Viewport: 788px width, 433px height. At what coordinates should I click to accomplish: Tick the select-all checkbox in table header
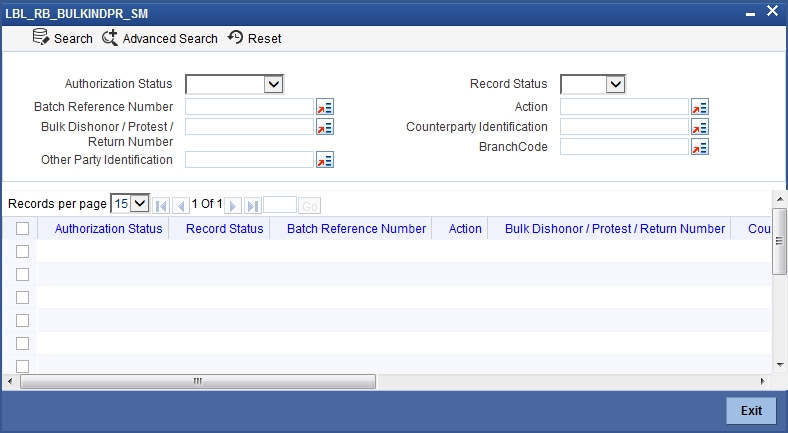22,229
